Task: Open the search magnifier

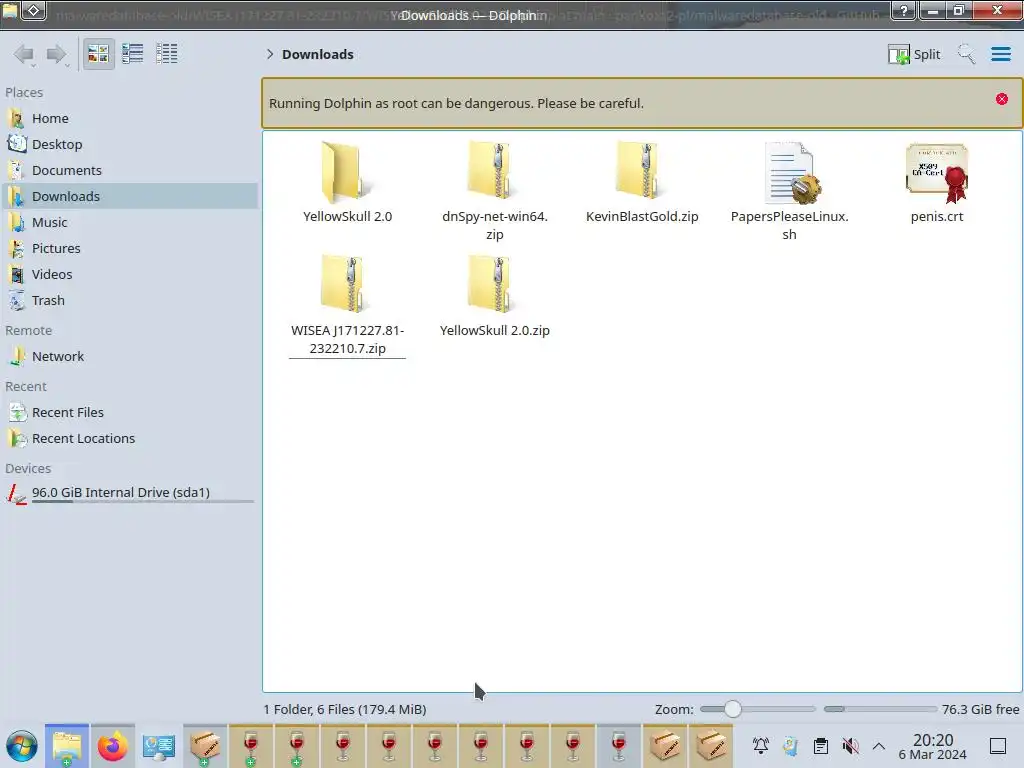Action: pos(966,54)
